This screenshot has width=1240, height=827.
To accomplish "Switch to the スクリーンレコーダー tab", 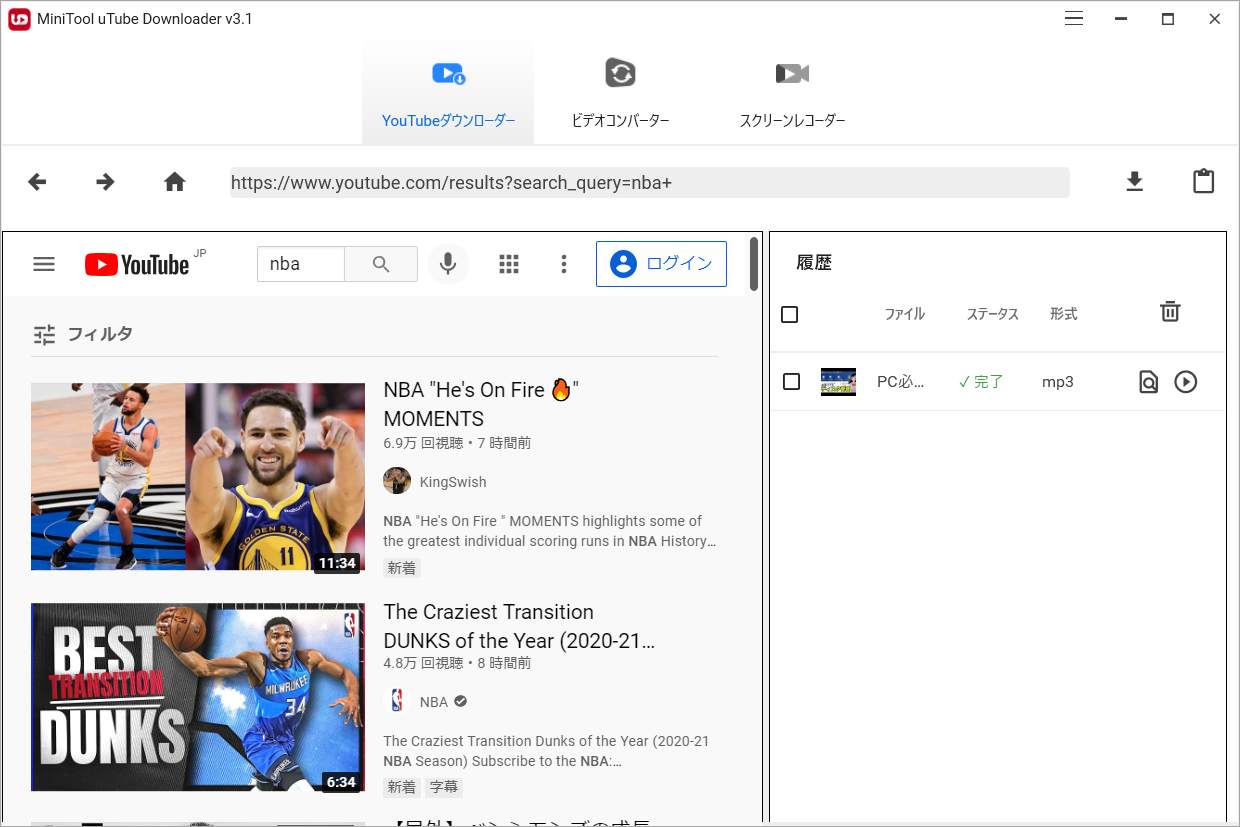I will (792, 94).
